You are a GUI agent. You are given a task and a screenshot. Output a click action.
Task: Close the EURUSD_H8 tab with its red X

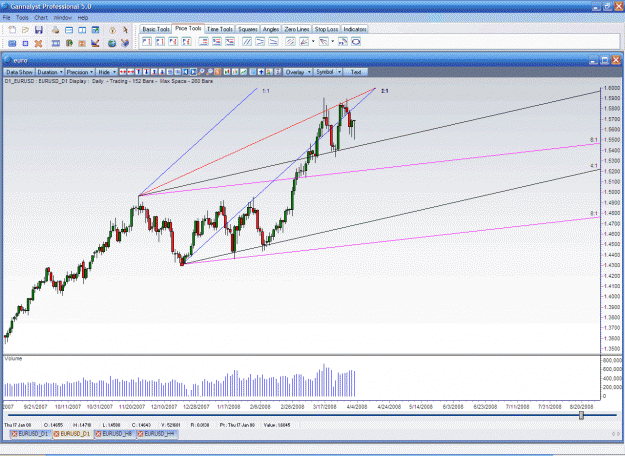tap(98, 434)
